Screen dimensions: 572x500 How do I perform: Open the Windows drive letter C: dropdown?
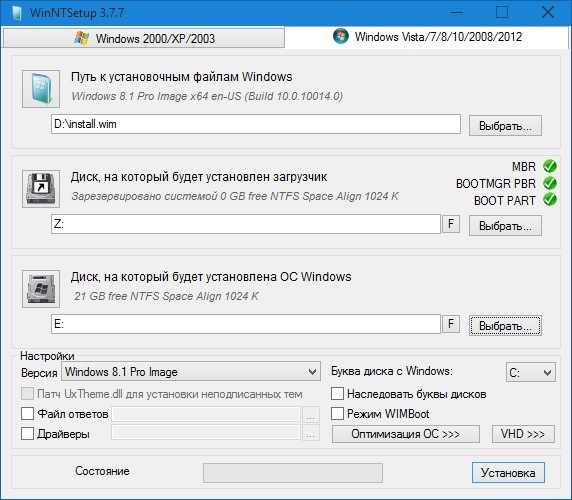pos(531,372)
